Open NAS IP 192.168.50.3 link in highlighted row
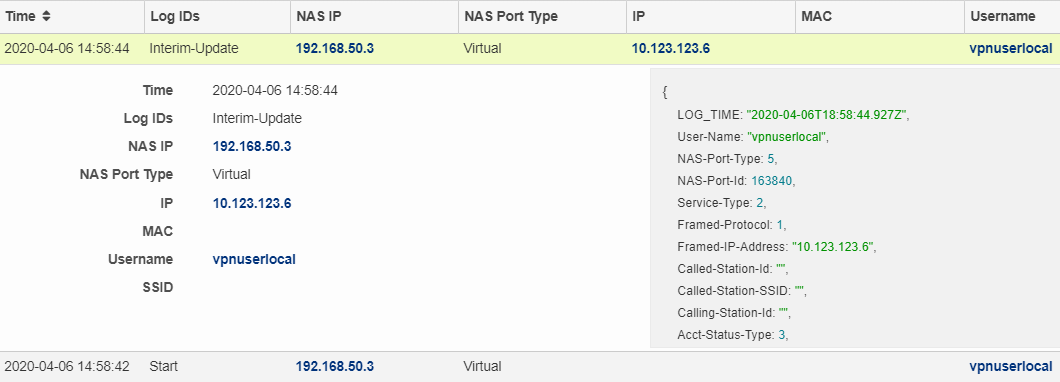 click(335, 49)
